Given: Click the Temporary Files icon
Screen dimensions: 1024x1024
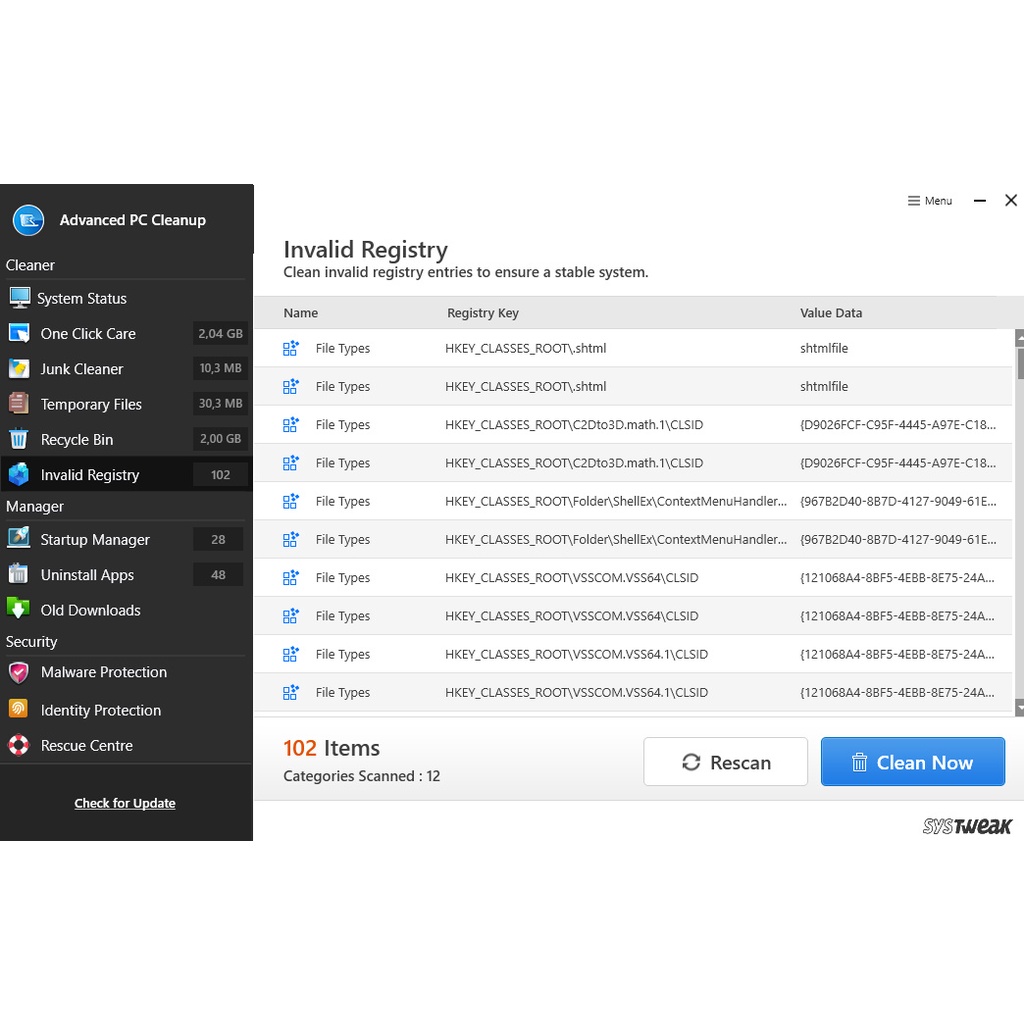Looking at the screenshot, I should point(19,404).
